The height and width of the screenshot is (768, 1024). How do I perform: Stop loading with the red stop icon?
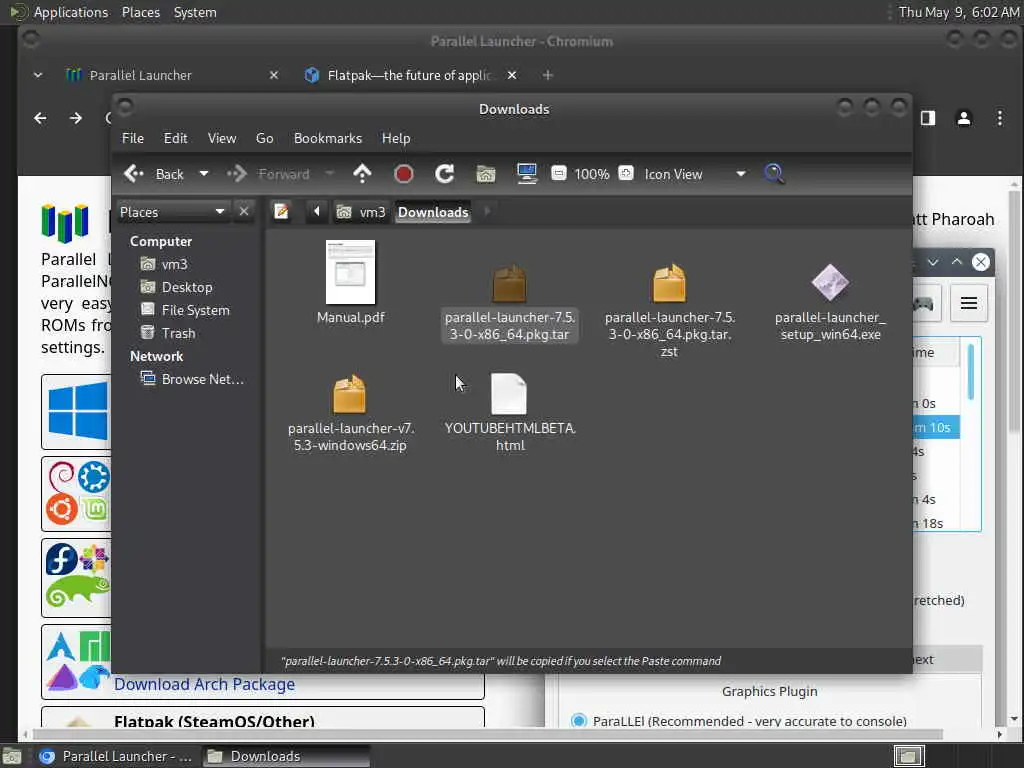[404, 174]
